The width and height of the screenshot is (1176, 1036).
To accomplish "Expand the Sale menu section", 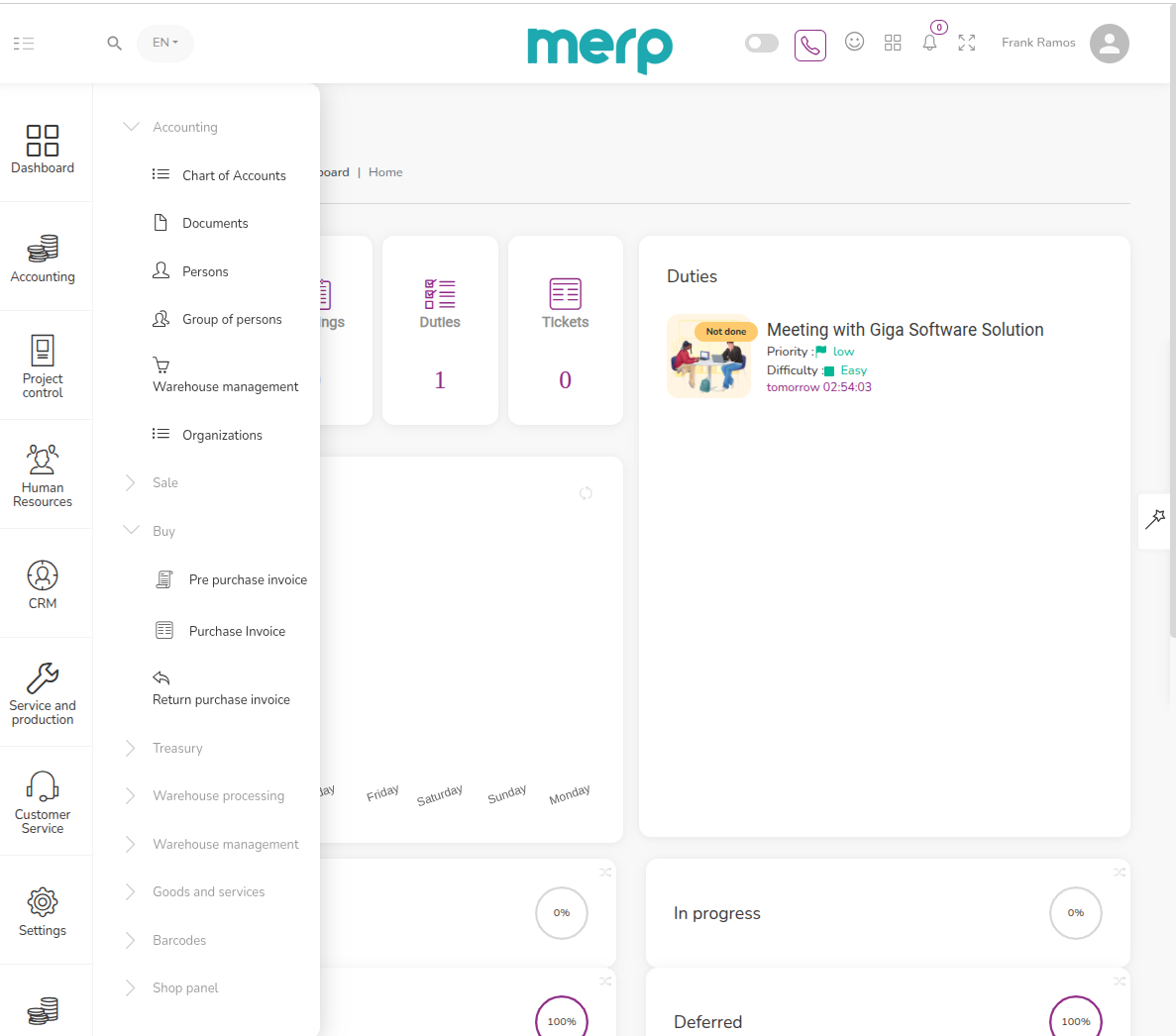I will (165, 483).
